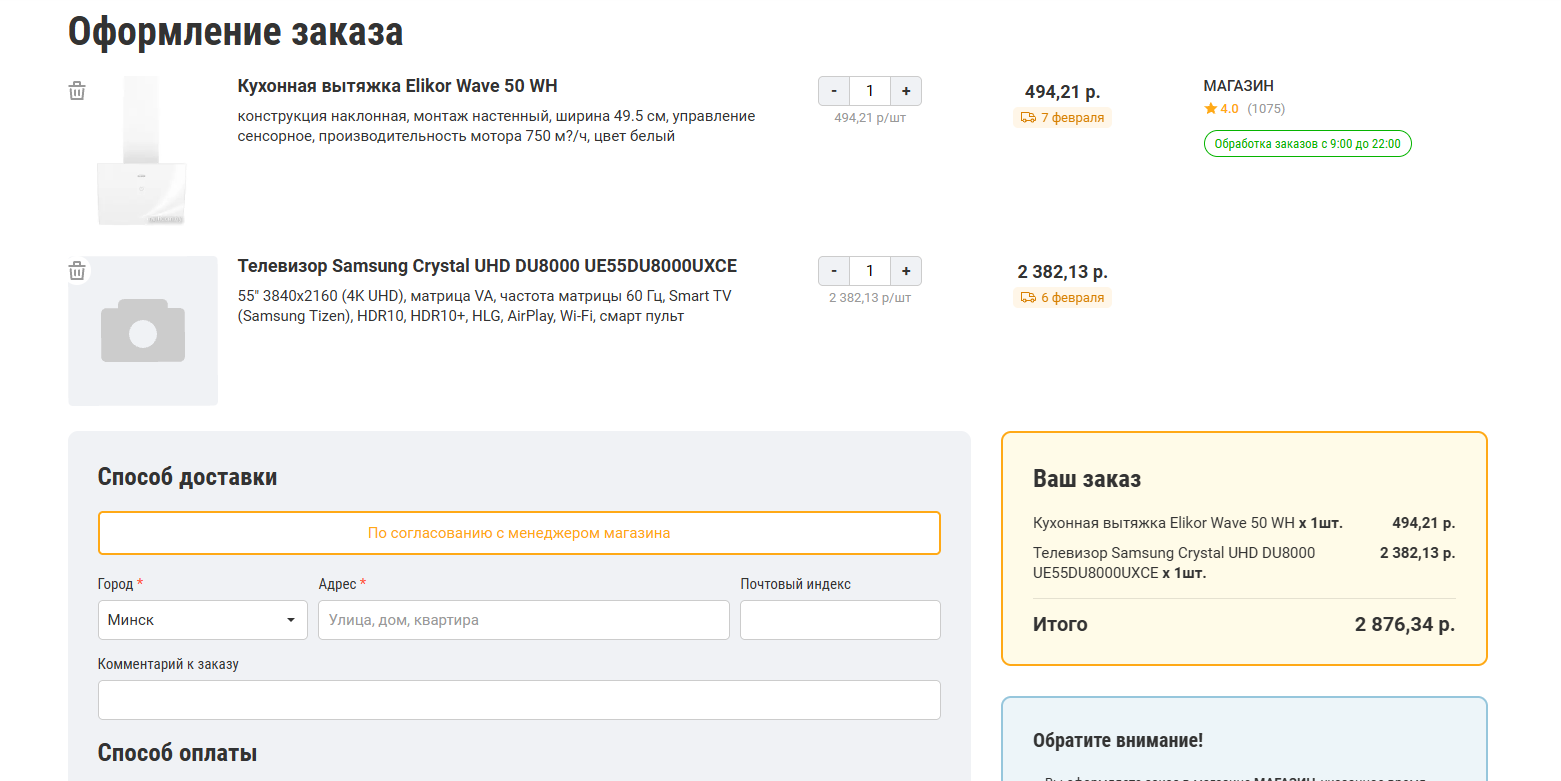1561x781 pixels.
Task: Remove the Samsung TV using its trash icon
Action: coord(77,271)
